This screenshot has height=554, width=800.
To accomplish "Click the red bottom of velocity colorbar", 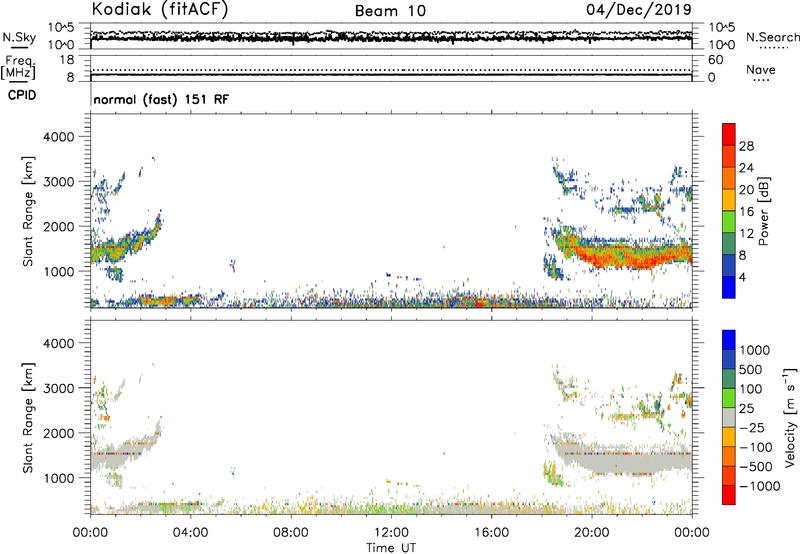I will tap(729, 496).
